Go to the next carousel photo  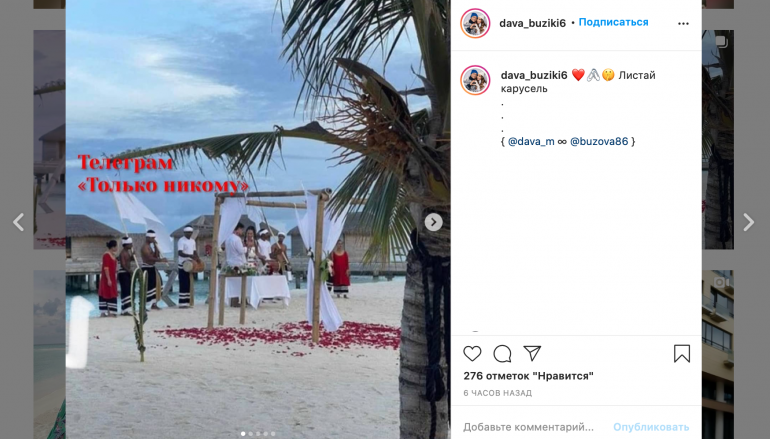coord(433,222)
